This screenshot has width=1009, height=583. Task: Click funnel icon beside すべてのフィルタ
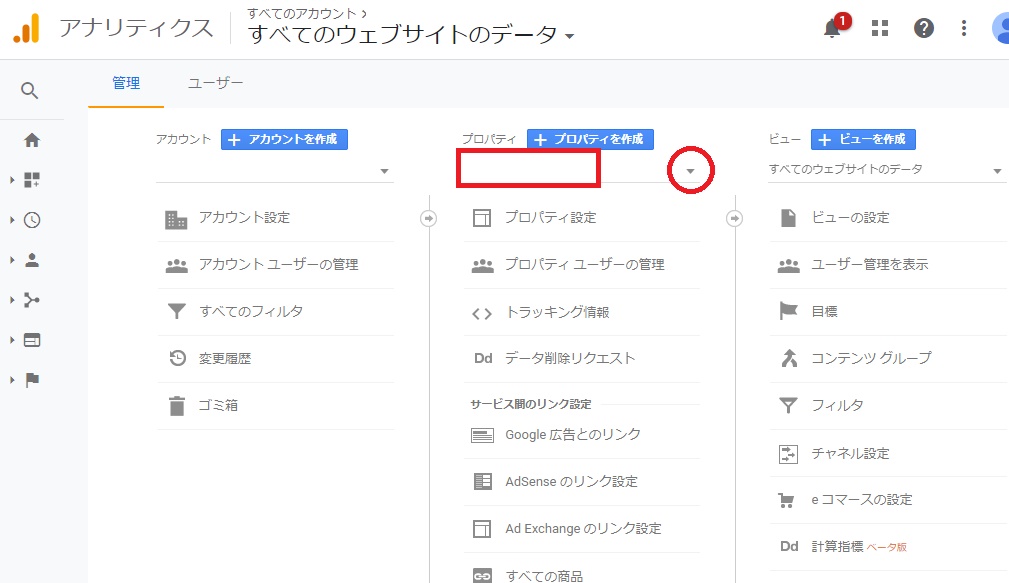click(x=176, y=311)
